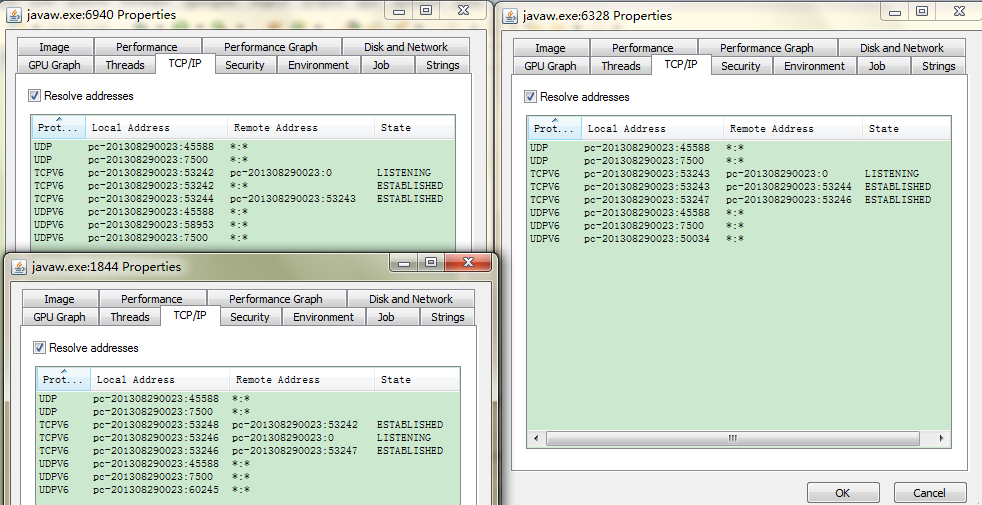Click horizontal scrollbar thumb in javaw.exe:6328 list
This screenshot has height=505, width=982.
tap(733, 439)
